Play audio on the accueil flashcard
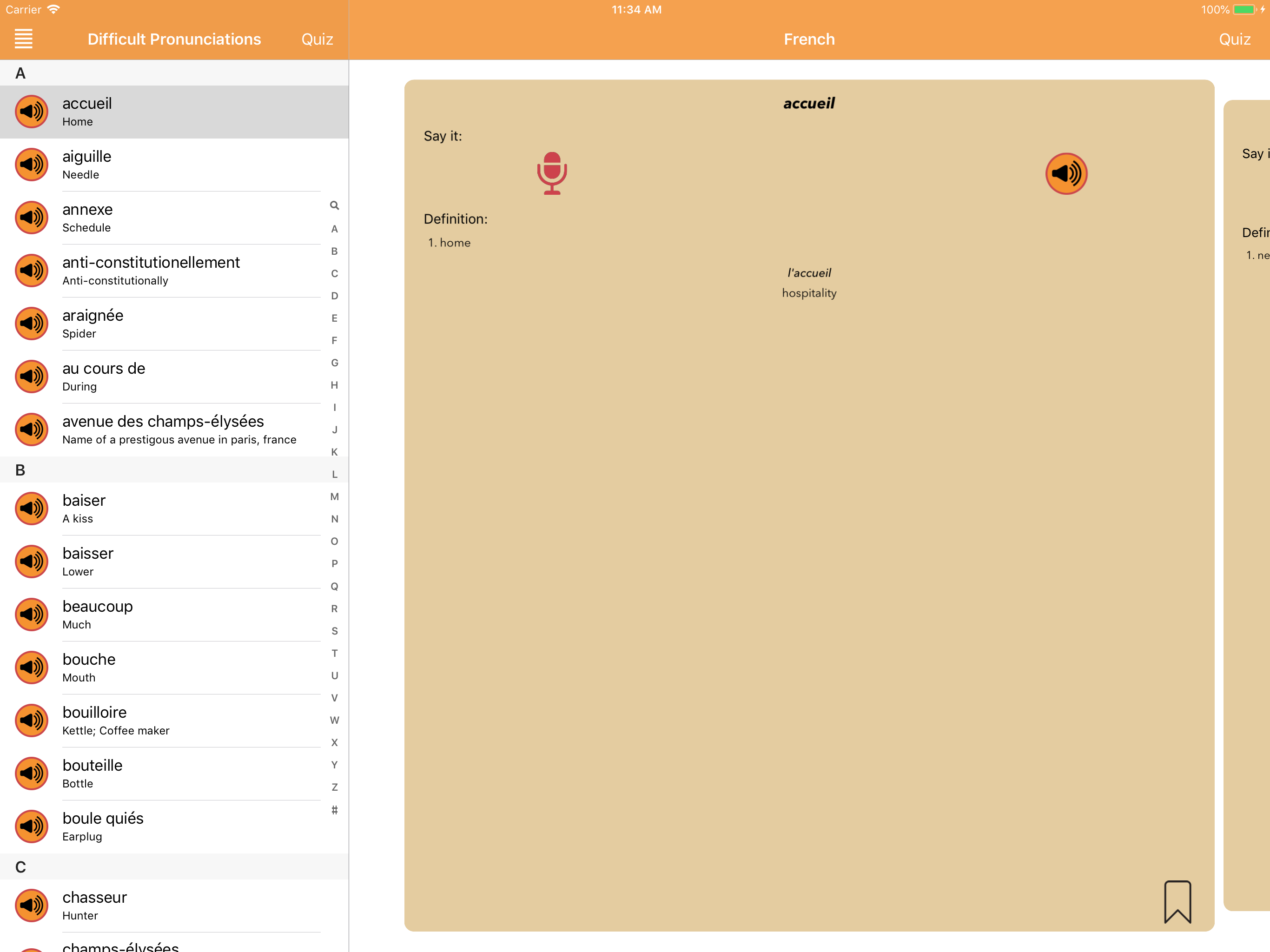This screenshot has width=1270, height=952. point(1066,173)
